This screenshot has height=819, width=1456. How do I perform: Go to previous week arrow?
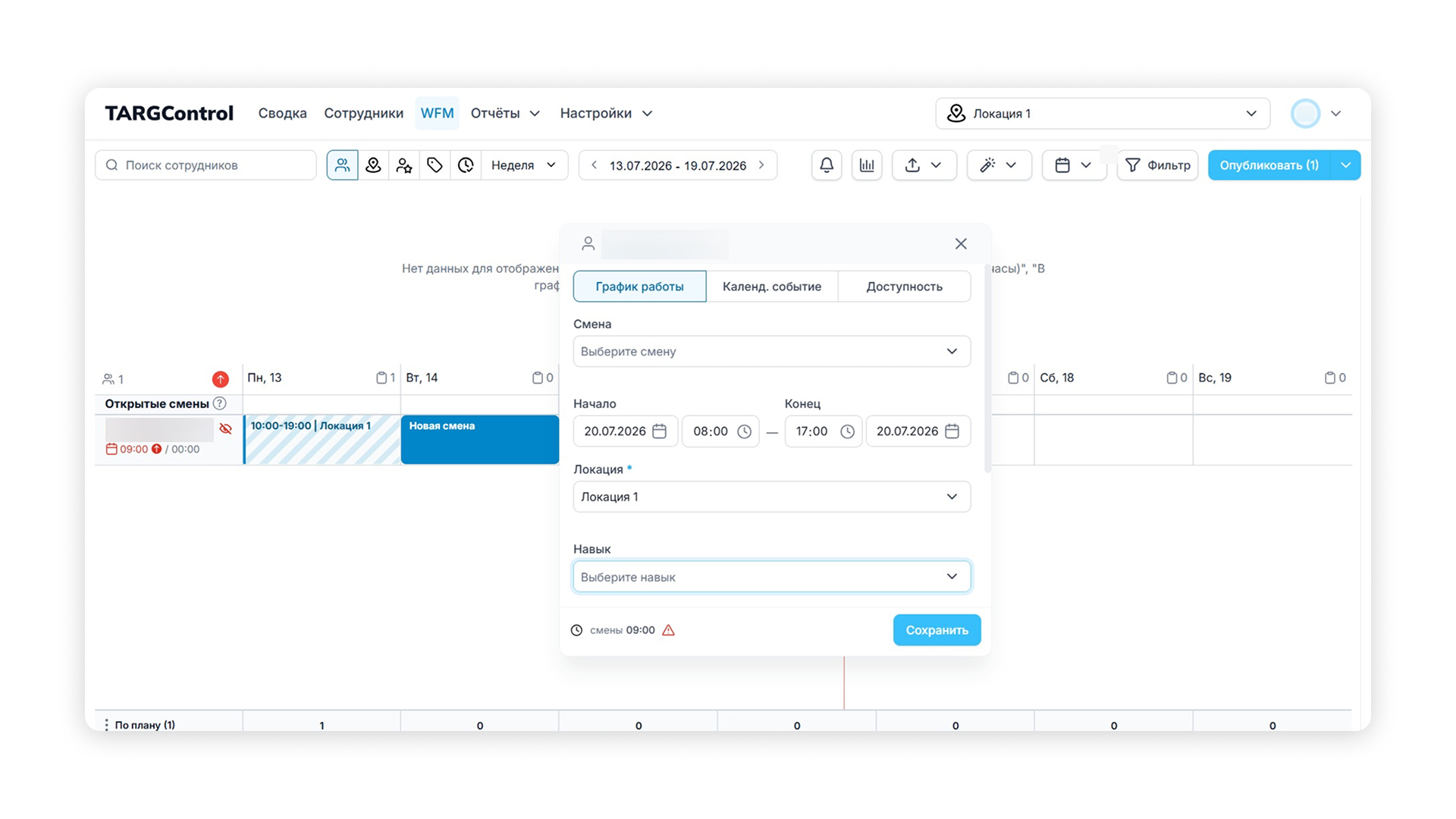click(594, 165)
